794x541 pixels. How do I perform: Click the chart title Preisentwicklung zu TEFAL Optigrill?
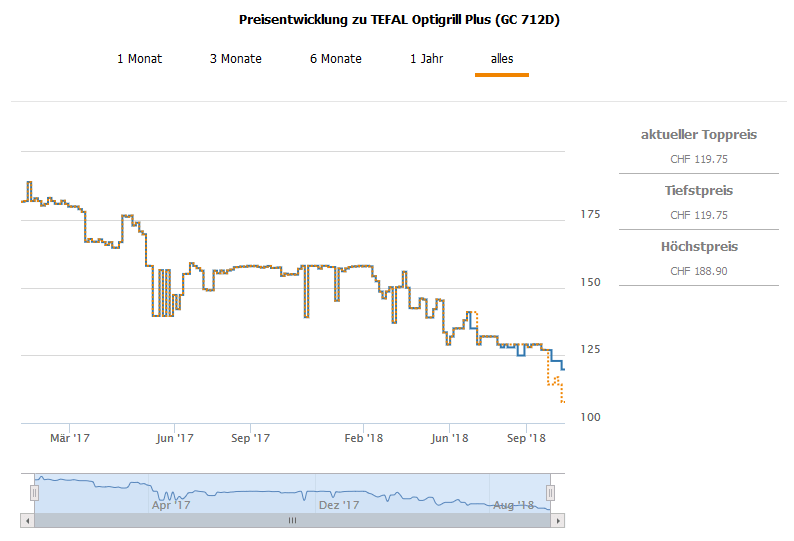tap(399, 19)
